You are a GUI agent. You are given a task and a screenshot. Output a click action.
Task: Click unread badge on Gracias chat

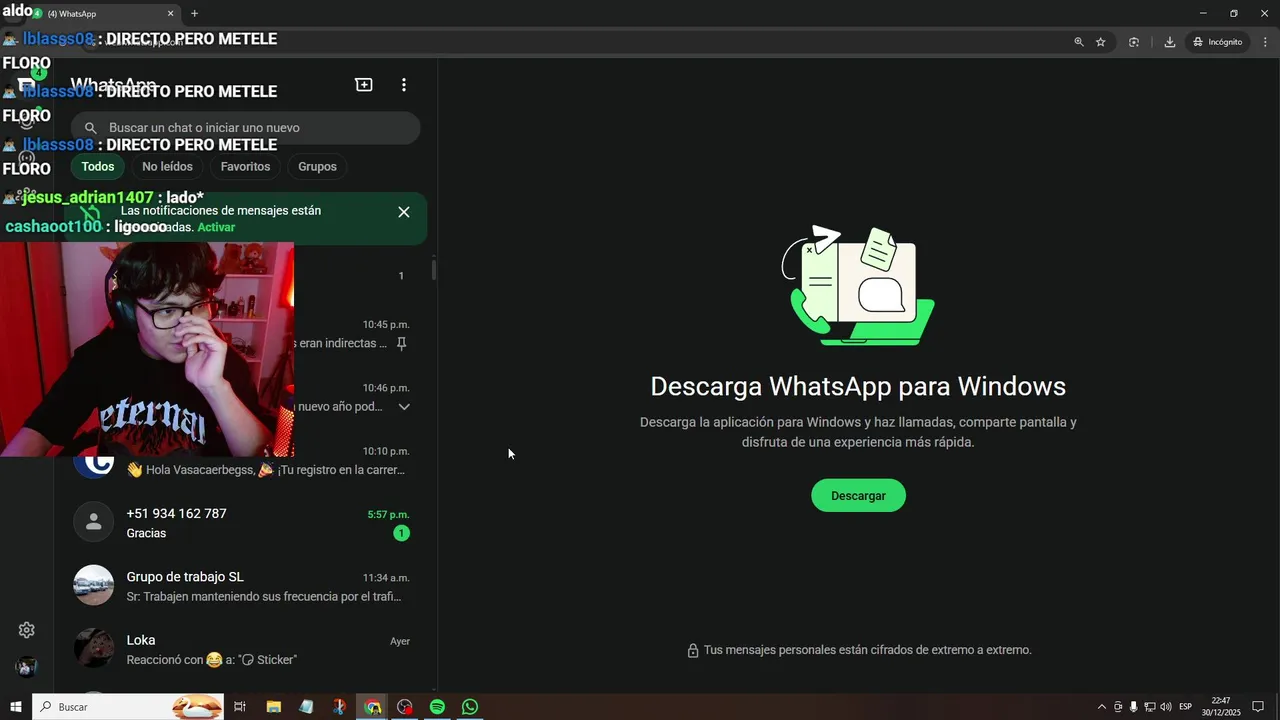click(401, 534)
